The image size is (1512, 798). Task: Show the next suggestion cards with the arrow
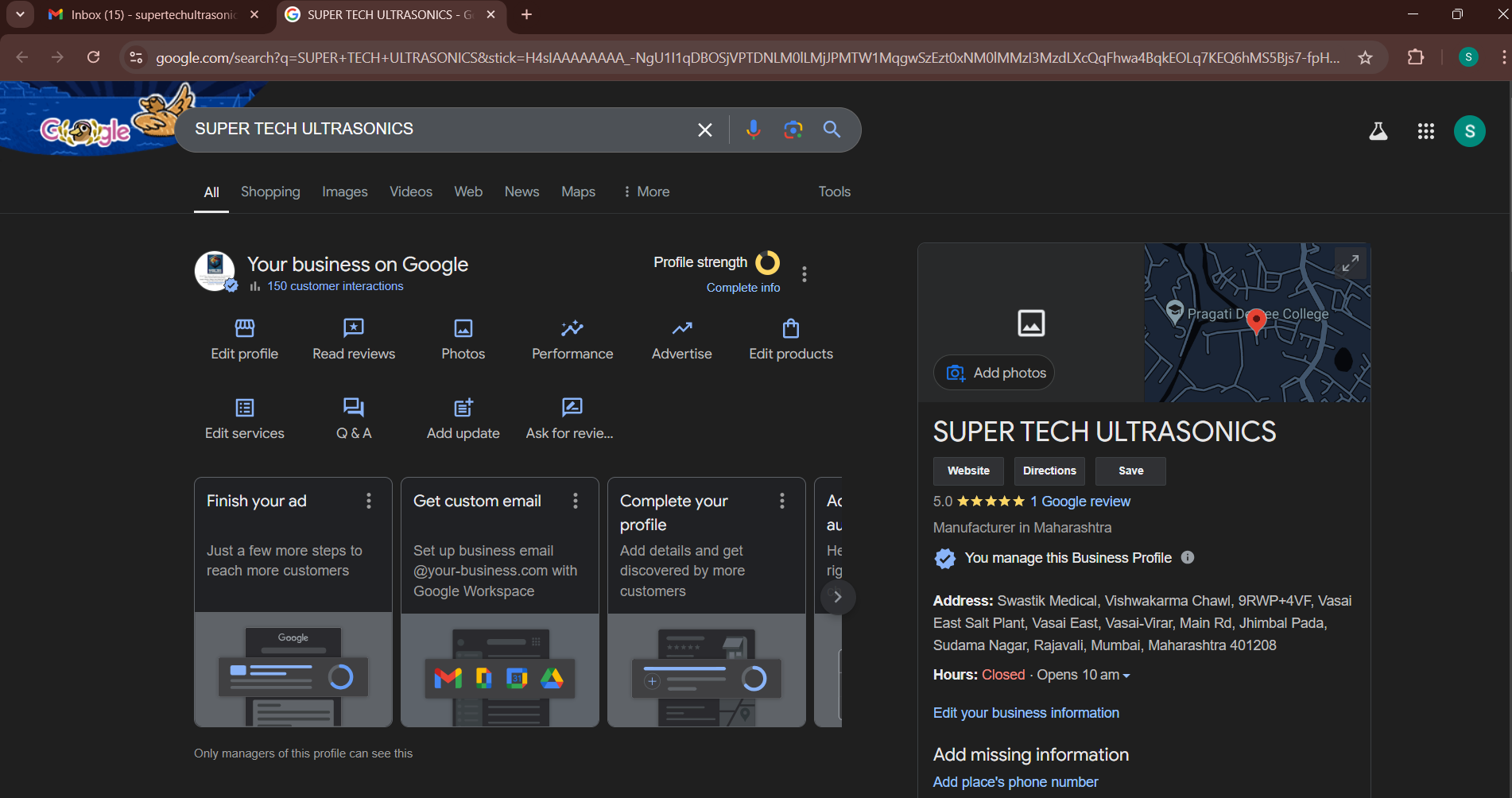(837, 597)
